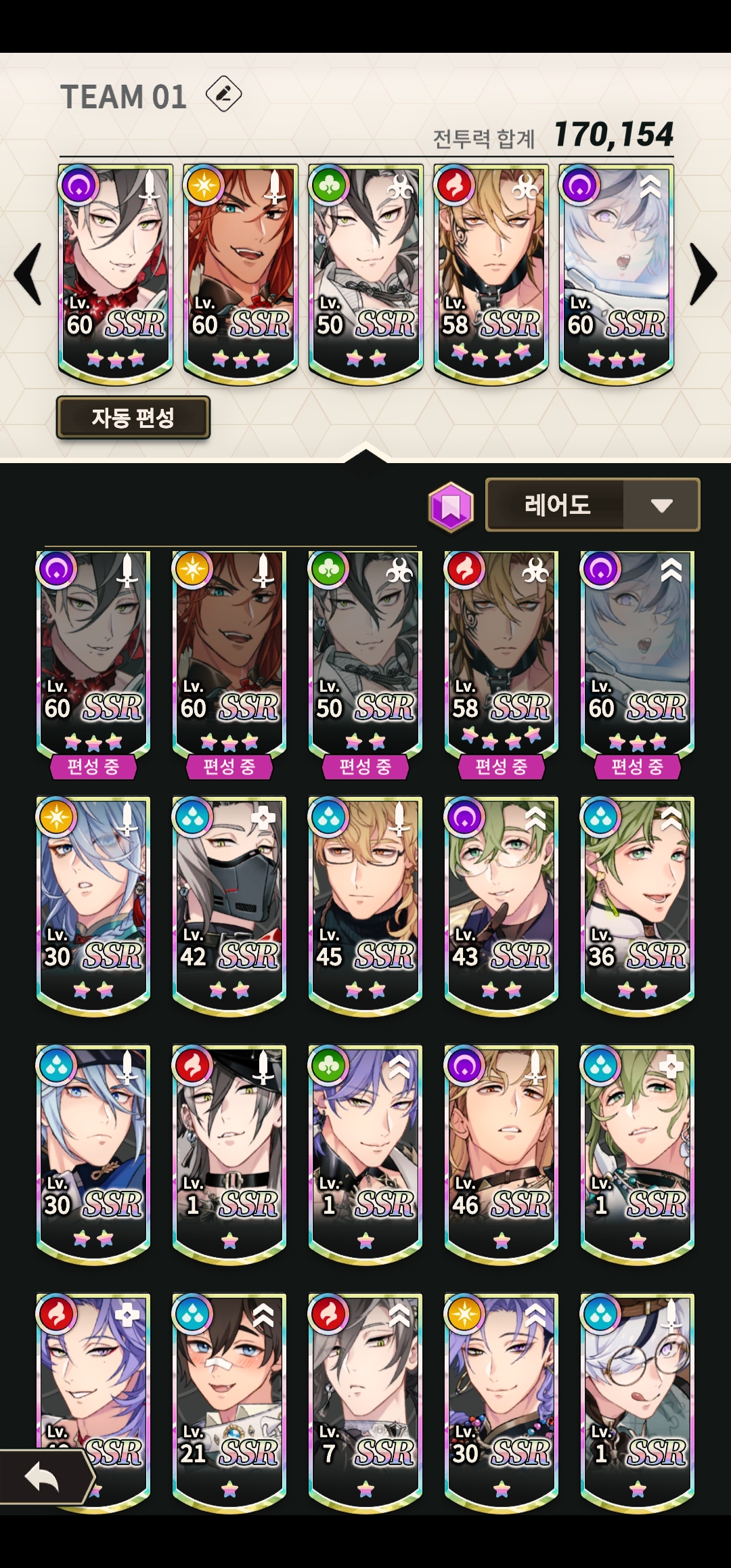The image size is (731, 1568).
Task: Remove the Lv. 50 green clover team slot card
Action: click(365, 274)
